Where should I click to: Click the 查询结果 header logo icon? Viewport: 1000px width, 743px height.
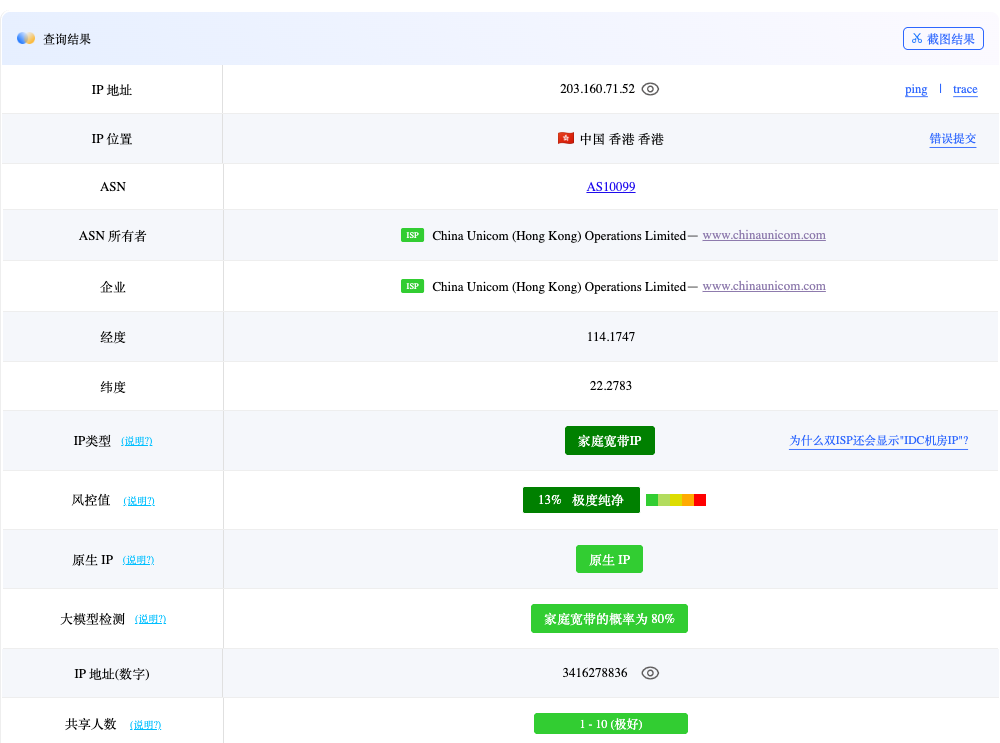[26, 39]
